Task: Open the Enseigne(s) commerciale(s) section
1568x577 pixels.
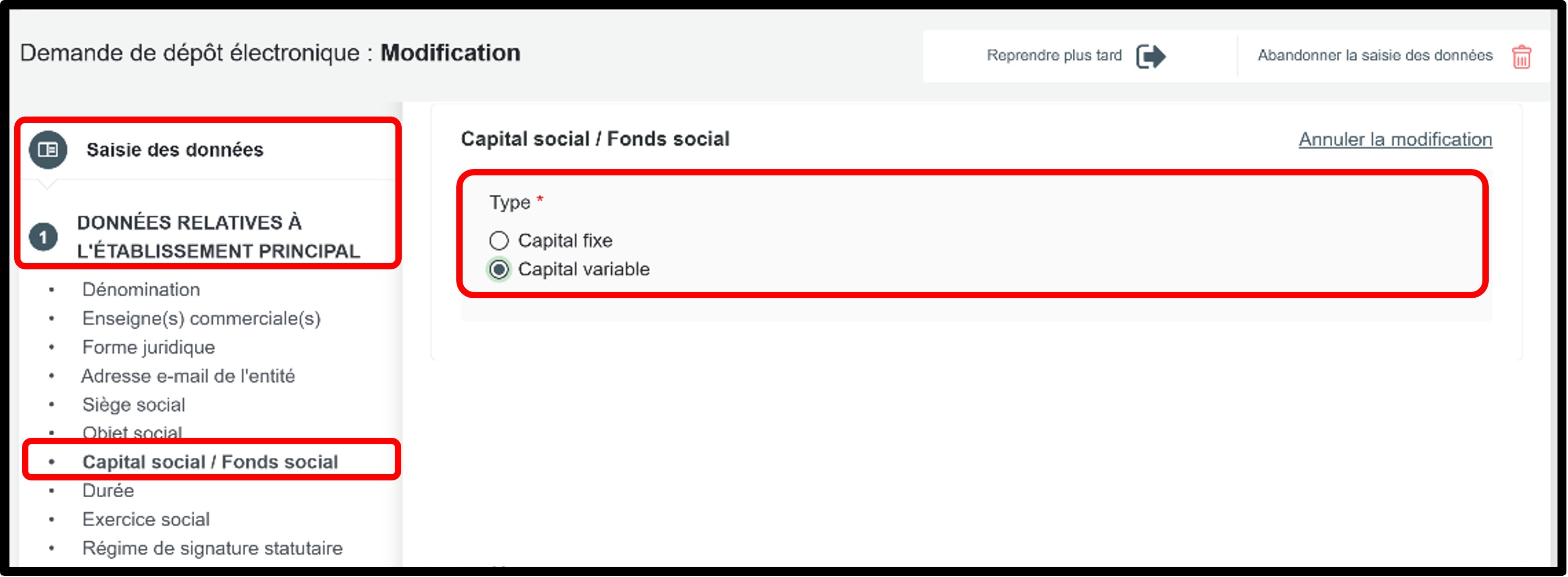Action: pos(201,318)
